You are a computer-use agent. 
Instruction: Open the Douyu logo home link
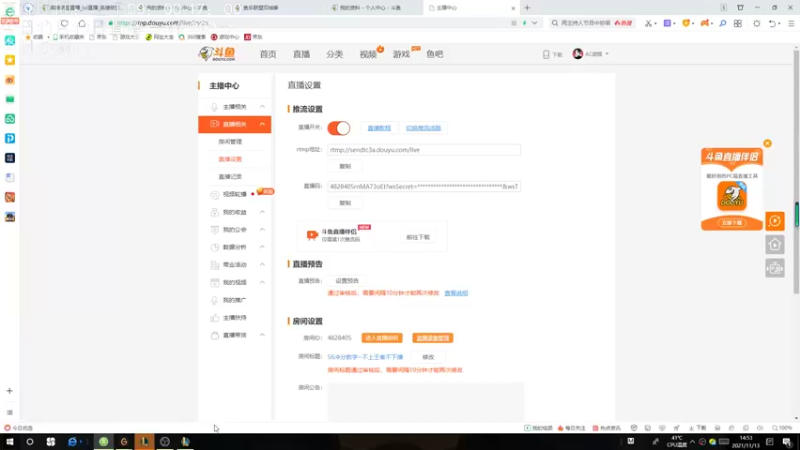(x=217, y=54)
